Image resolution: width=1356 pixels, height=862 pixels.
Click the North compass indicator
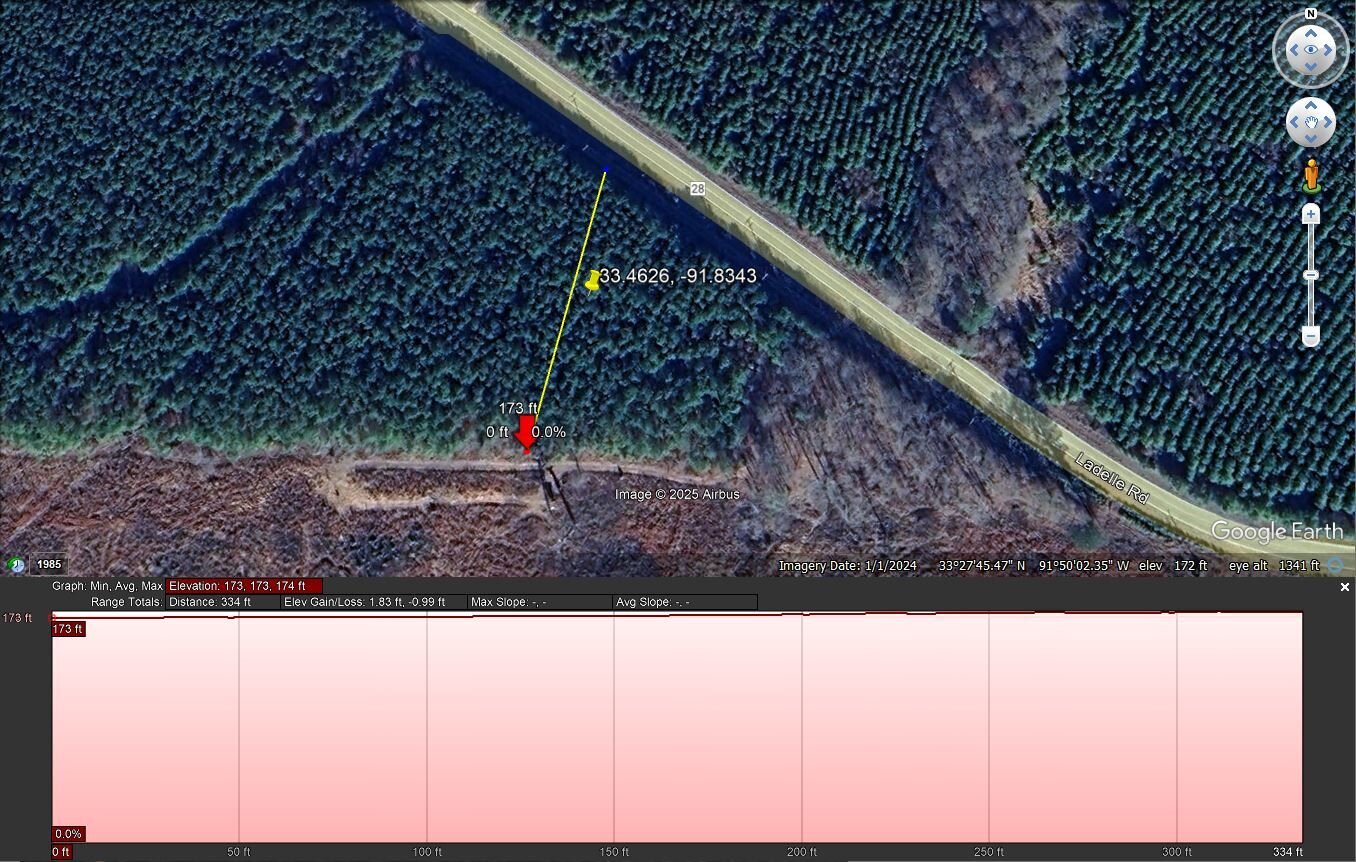(x=1310, y=14)
